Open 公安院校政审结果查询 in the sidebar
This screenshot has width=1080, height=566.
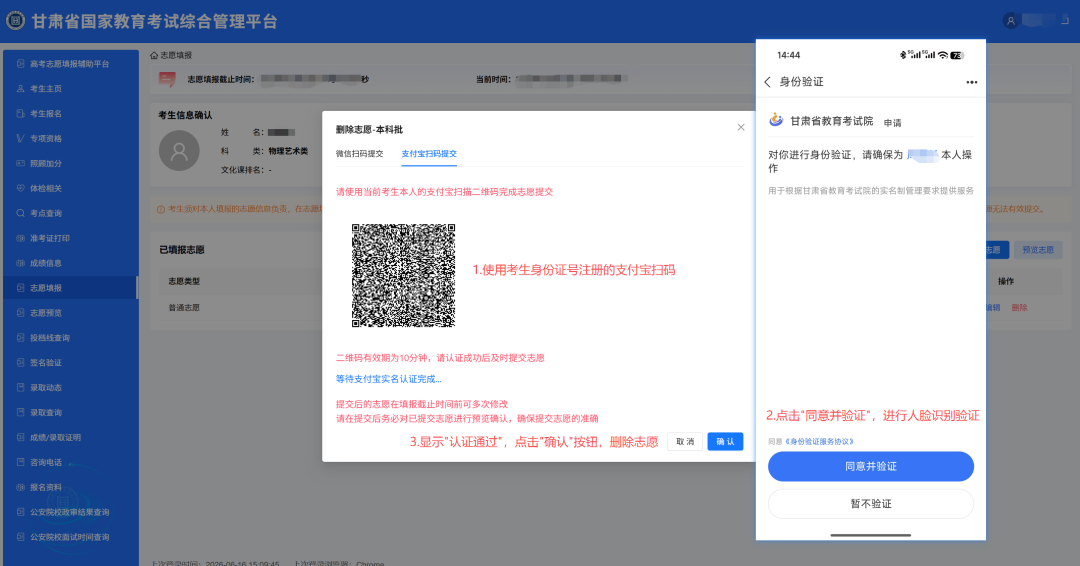[70, 512]
